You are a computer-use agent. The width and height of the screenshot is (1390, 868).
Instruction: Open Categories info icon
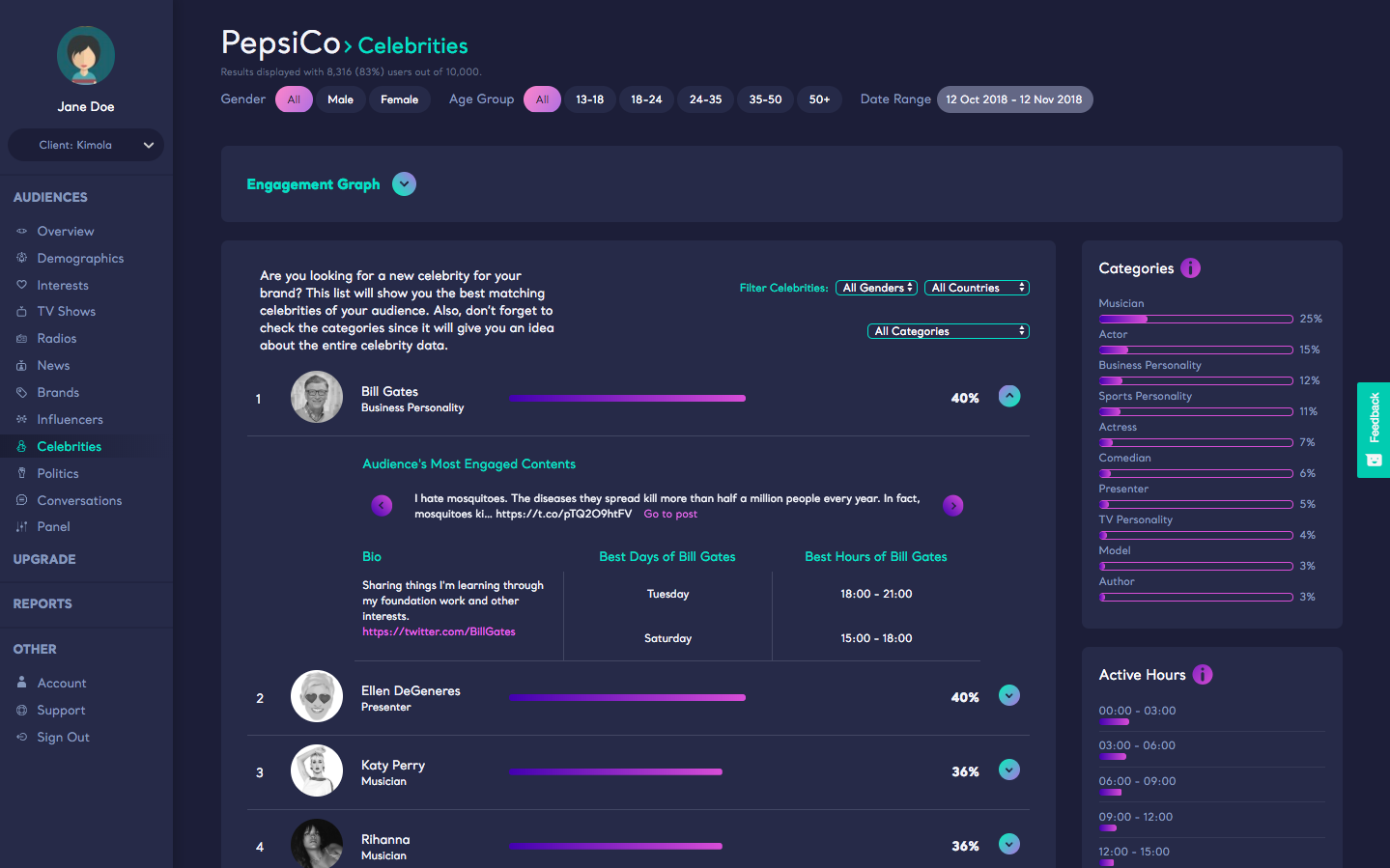pyautogui.click(x=1190, y=268)
